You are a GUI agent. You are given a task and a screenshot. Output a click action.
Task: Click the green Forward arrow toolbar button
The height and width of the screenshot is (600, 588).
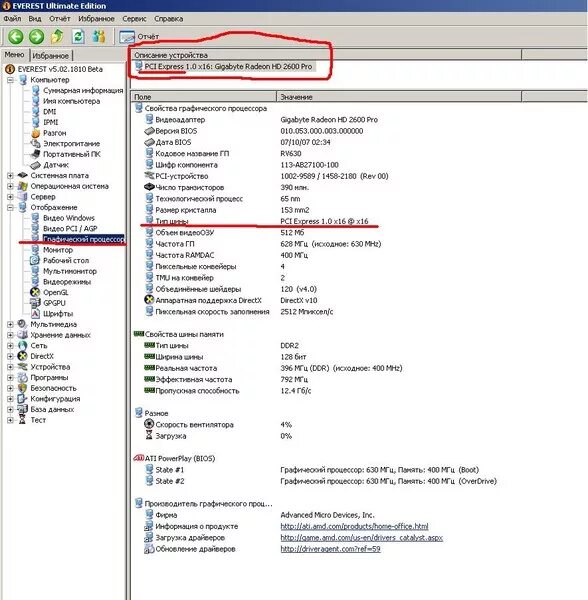point(37,37)
